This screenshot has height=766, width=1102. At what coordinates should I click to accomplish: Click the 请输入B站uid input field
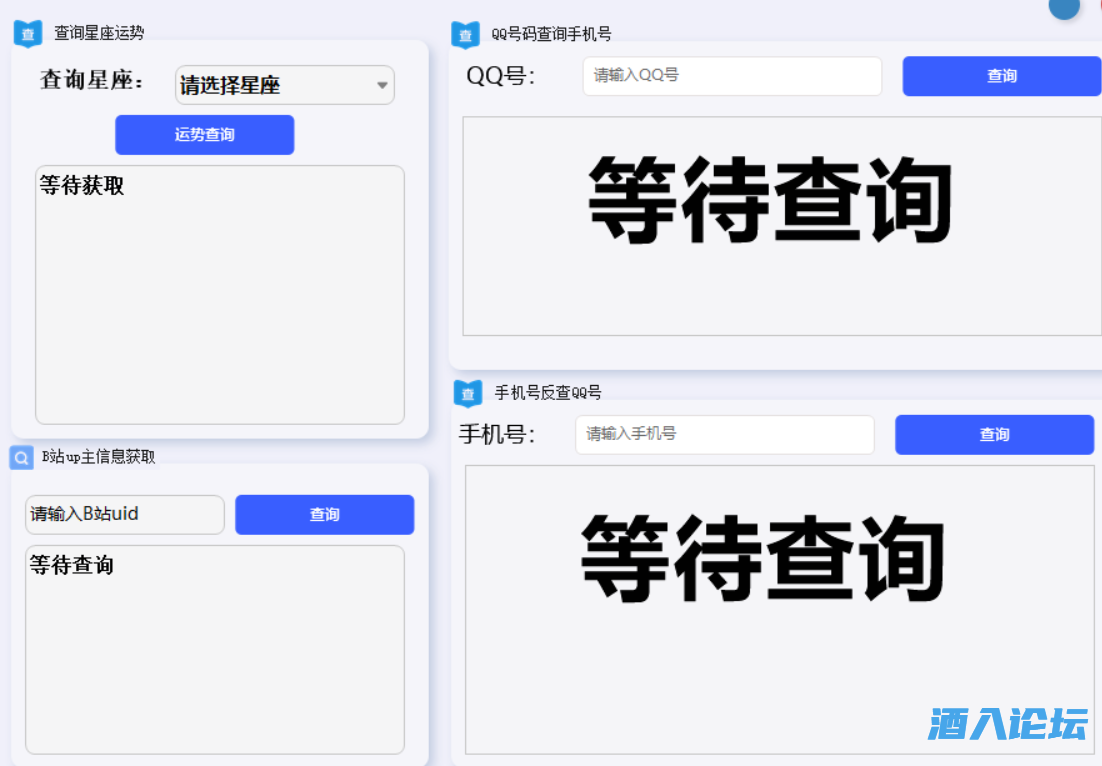[124, 514]
